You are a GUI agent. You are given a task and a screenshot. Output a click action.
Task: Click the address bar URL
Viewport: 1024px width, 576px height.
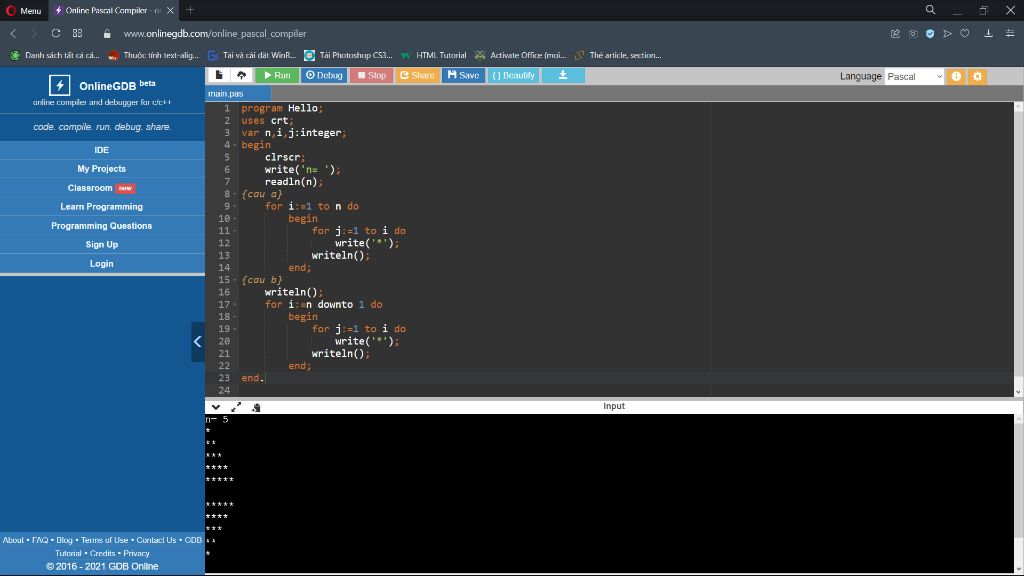pyautogui.click(x=215, y=33)
